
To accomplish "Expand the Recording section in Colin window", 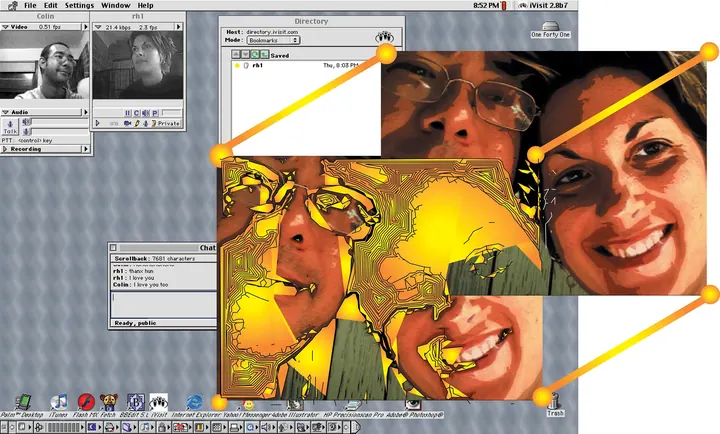I will (x=5, y=149).
